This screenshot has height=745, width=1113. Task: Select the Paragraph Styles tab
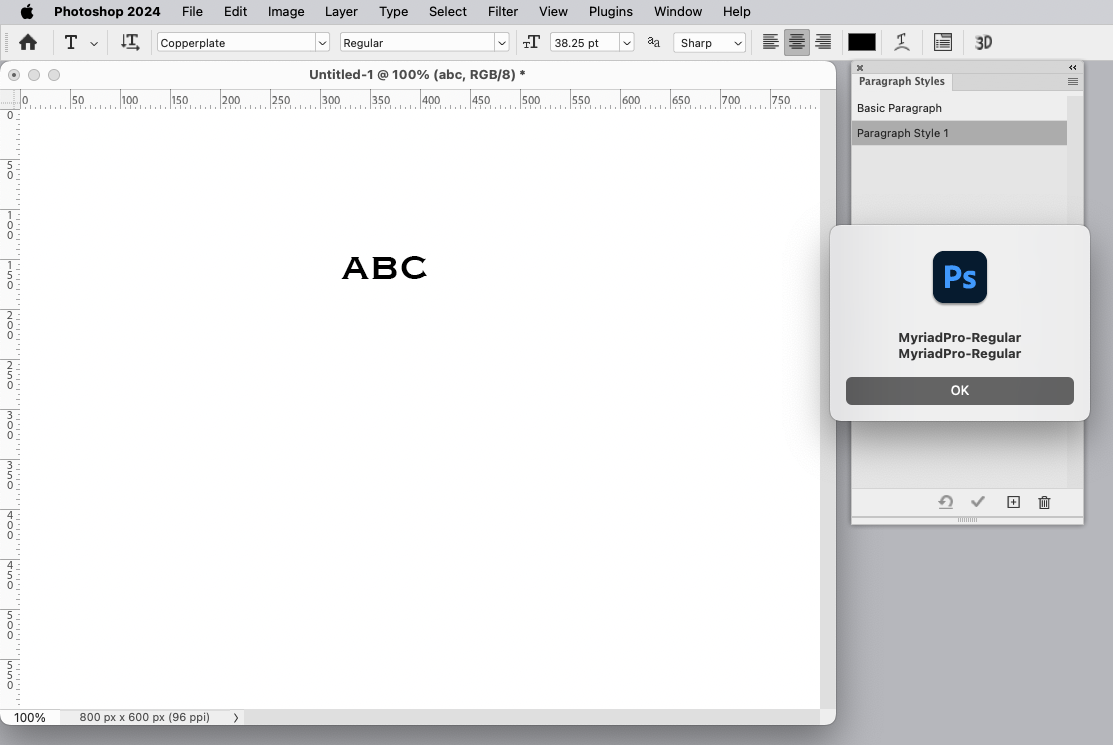[901, 82]
